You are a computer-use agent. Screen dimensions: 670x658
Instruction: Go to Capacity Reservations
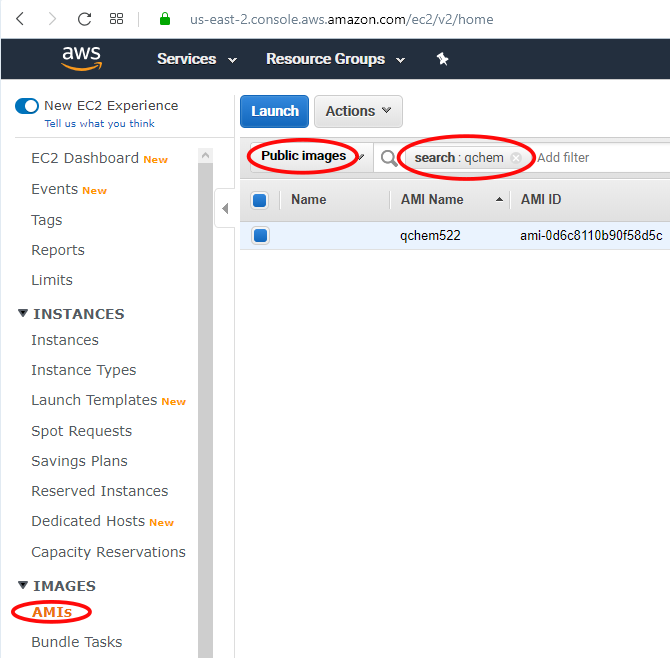[x=108, y=552]
